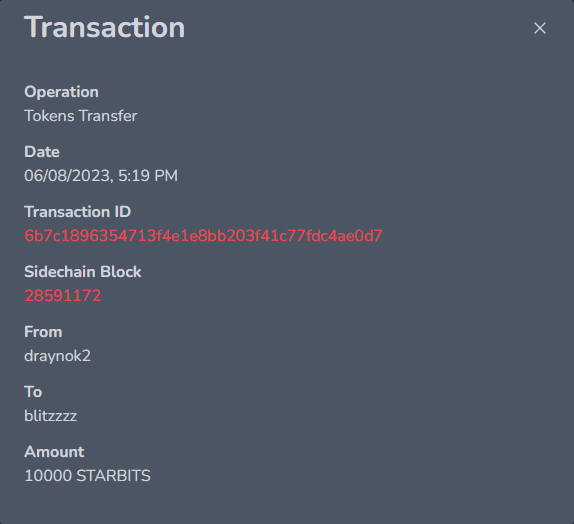This screenshot has height=524, width=574.
Task: Click the time value 5:19 PM
Action: pos(148,176)
